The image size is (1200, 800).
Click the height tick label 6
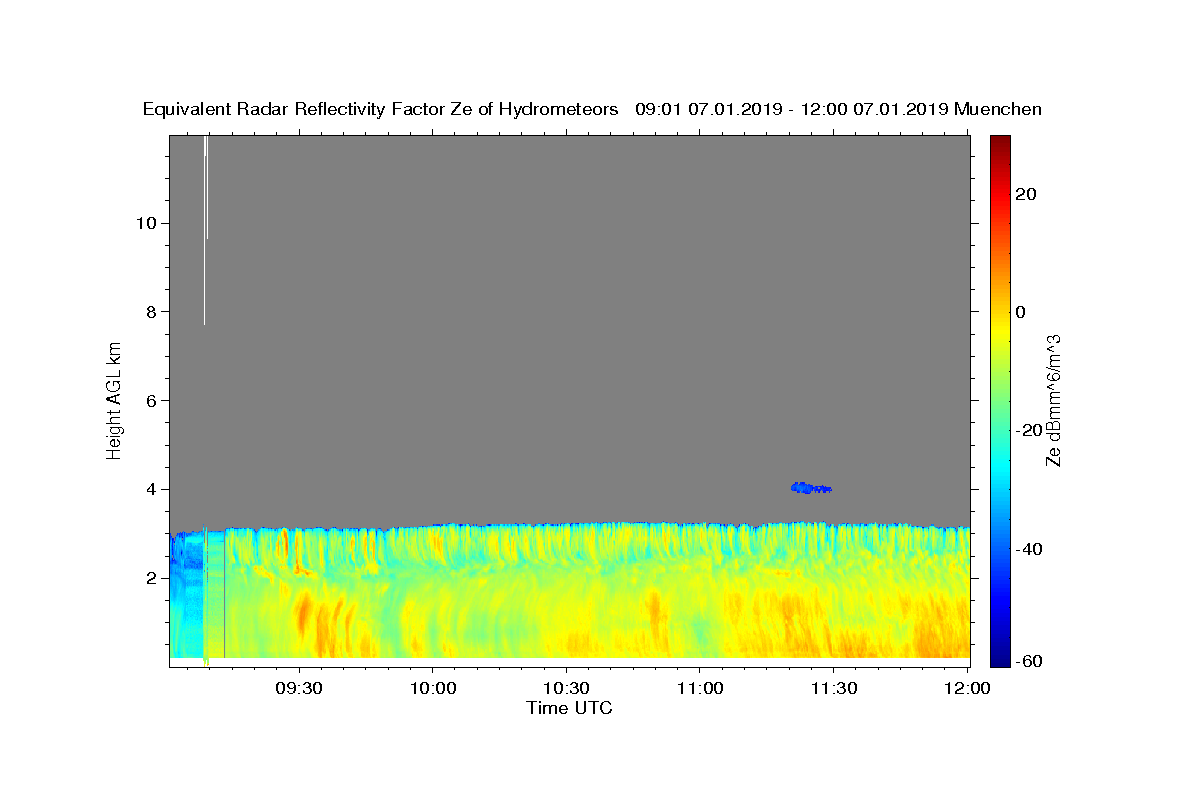[x=151, y=401]
